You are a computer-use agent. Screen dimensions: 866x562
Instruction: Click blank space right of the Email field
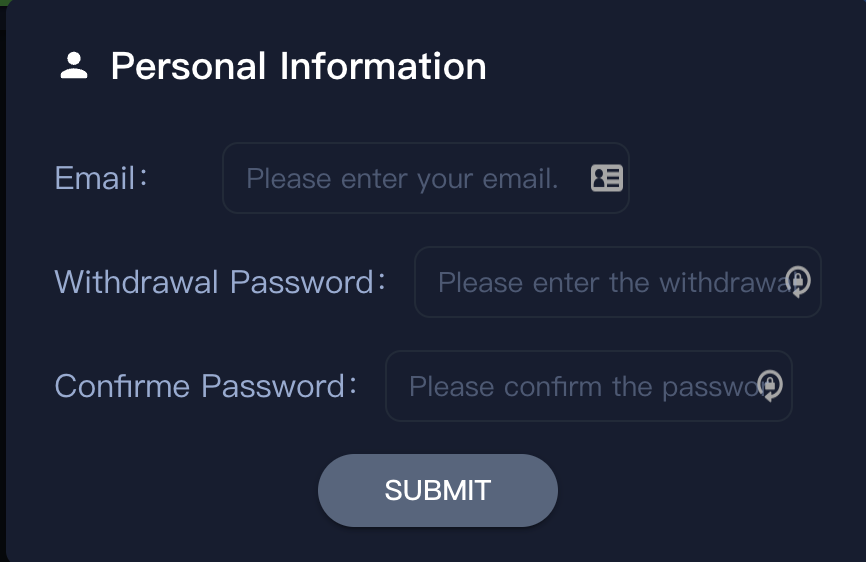(x=740, y=178)
